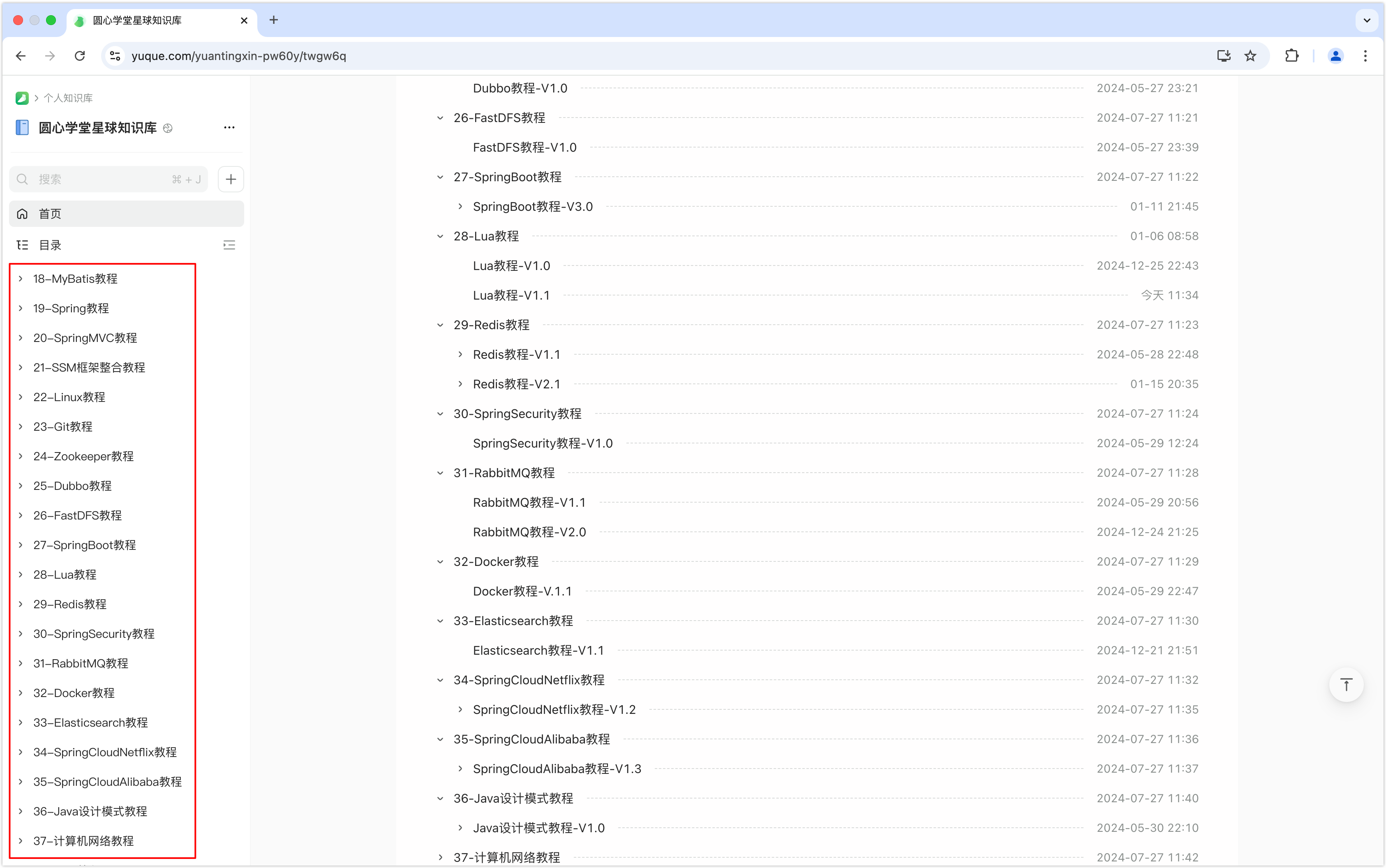The width and height of the screenshot is (1386, 868).
Task: Toggle the collapse-all directory icon
Action: 229,245
